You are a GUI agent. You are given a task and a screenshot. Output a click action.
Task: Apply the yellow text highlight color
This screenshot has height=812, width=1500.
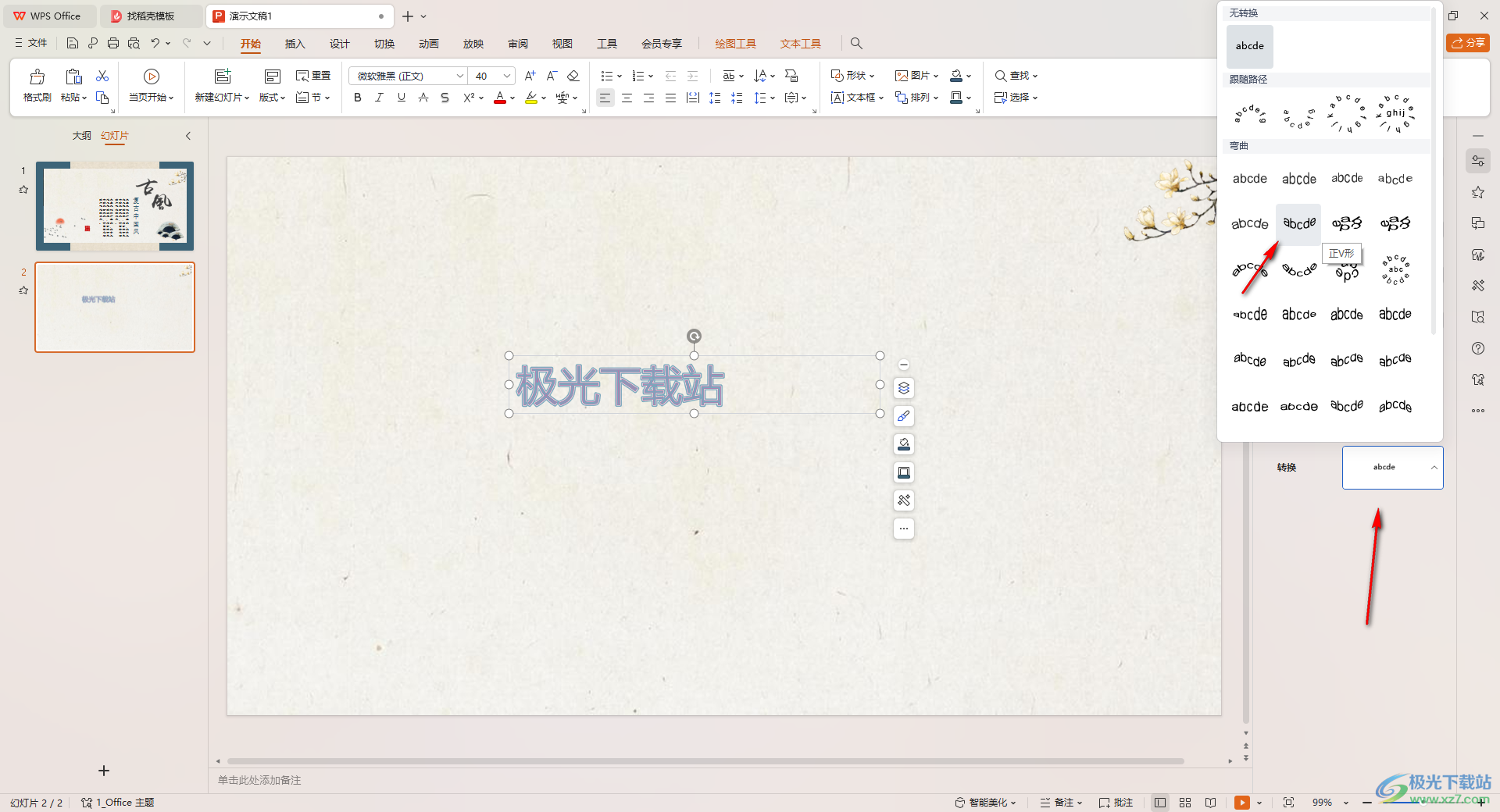(531, 98)
